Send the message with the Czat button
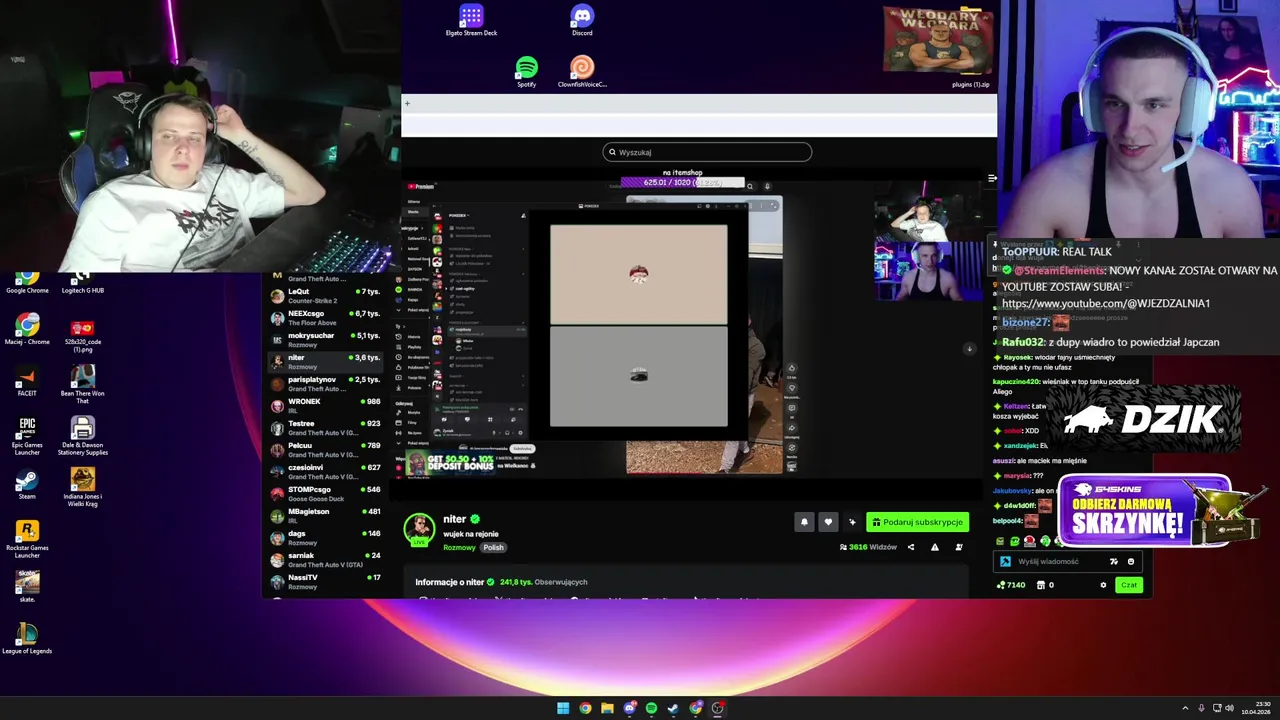The height and width of the screenshot is (720, 1280). coord(1129,585)
